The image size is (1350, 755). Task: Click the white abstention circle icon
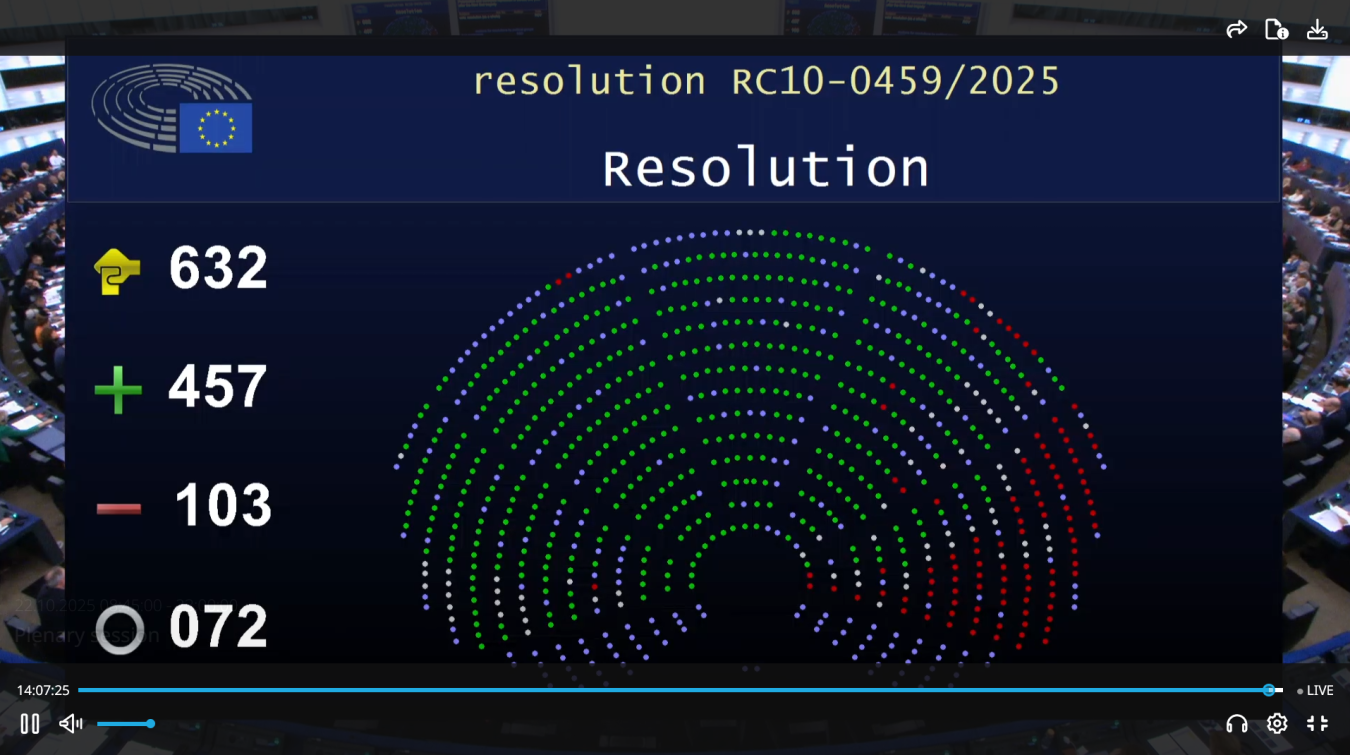119,630
